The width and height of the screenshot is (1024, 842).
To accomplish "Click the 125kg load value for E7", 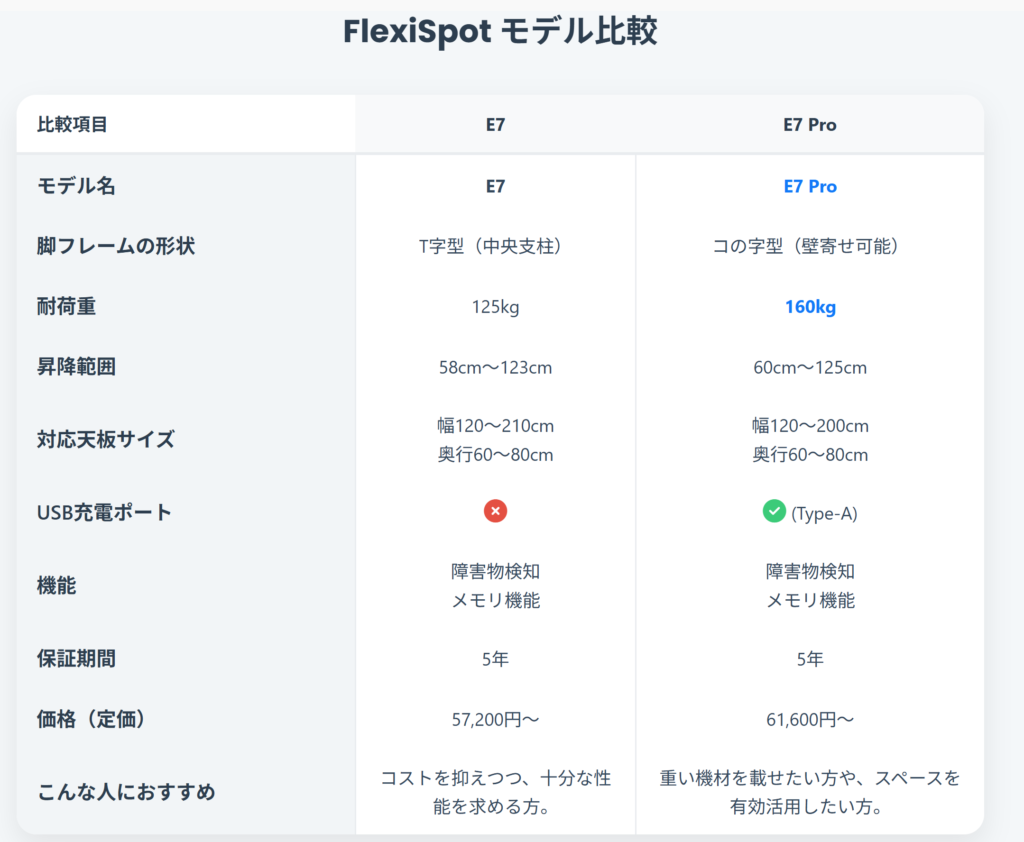I will (x=495, y=307).
